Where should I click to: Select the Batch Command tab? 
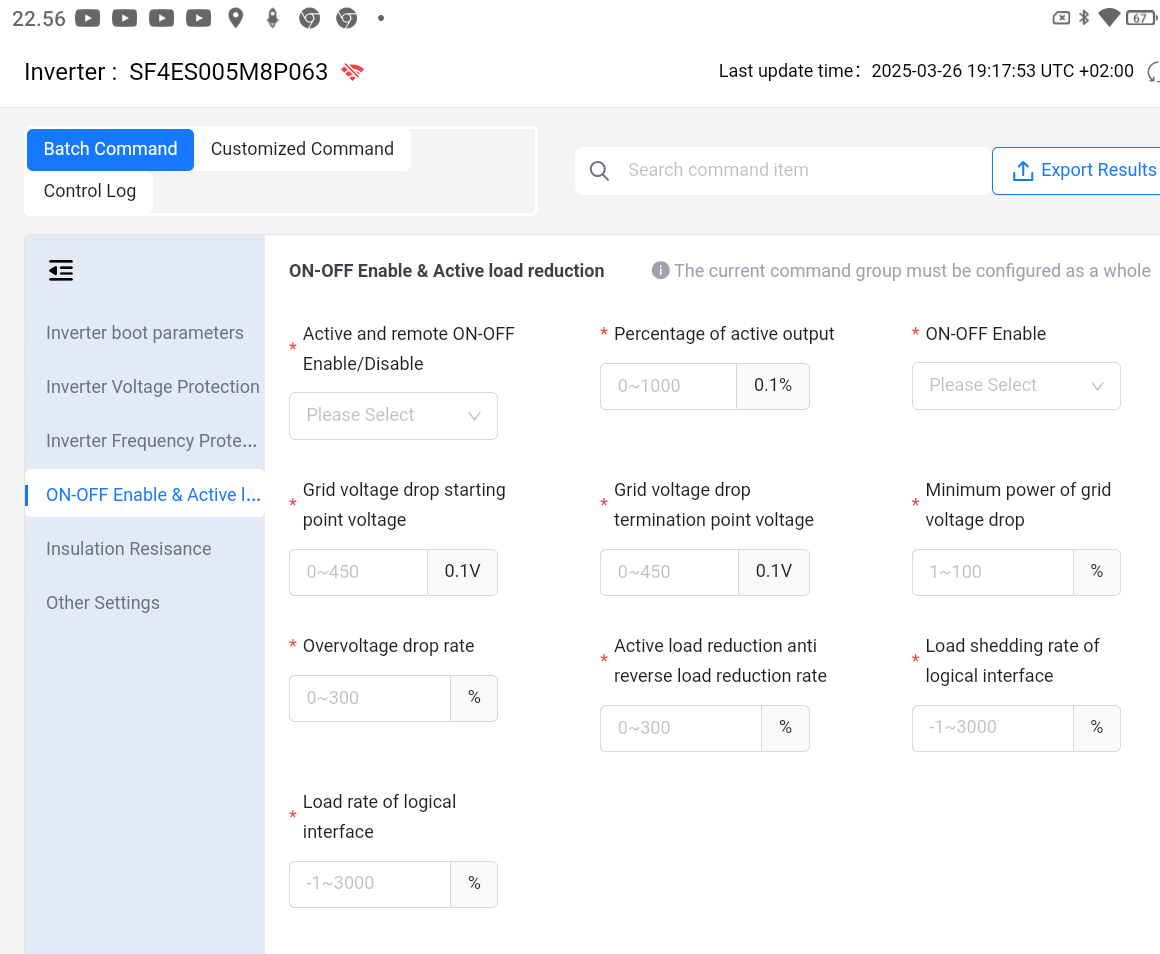(110, 149)
